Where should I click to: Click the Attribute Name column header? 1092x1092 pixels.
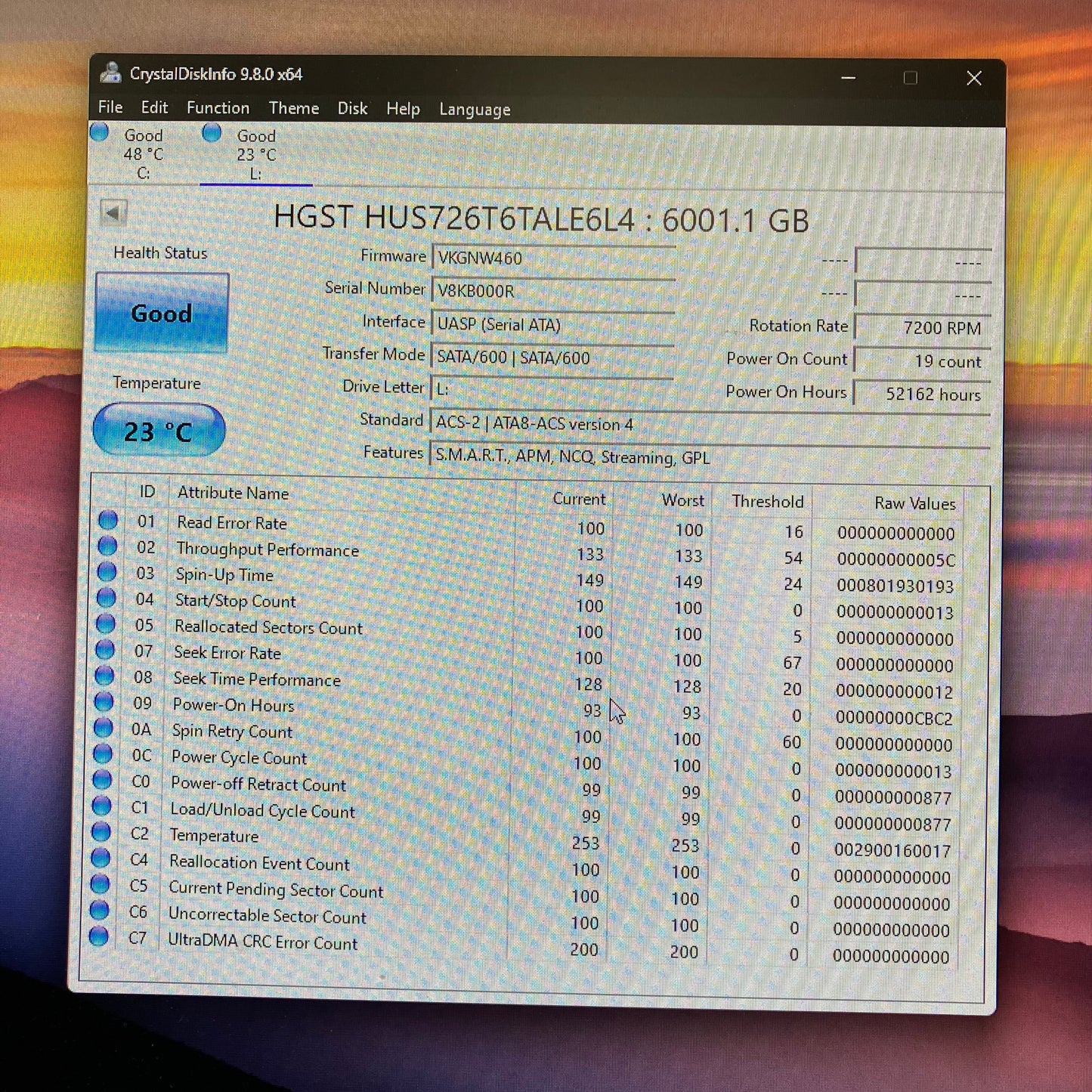coord(233,493)
